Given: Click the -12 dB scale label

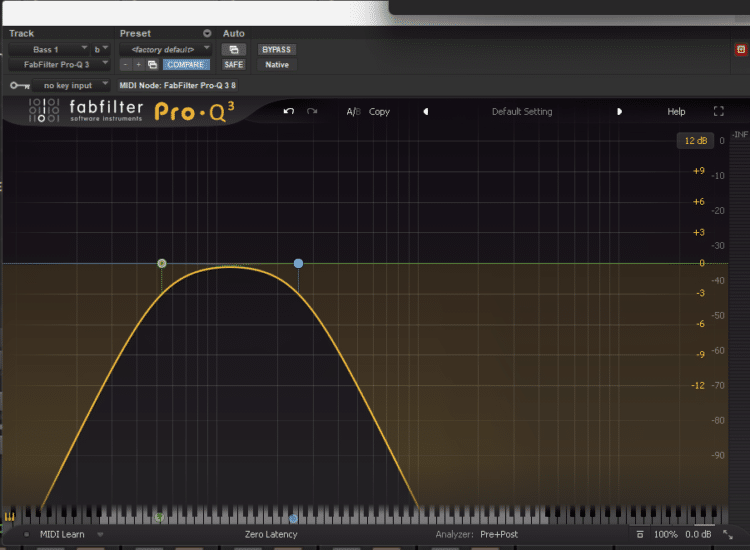Looking at the screenshot, I should coord(698,385).
